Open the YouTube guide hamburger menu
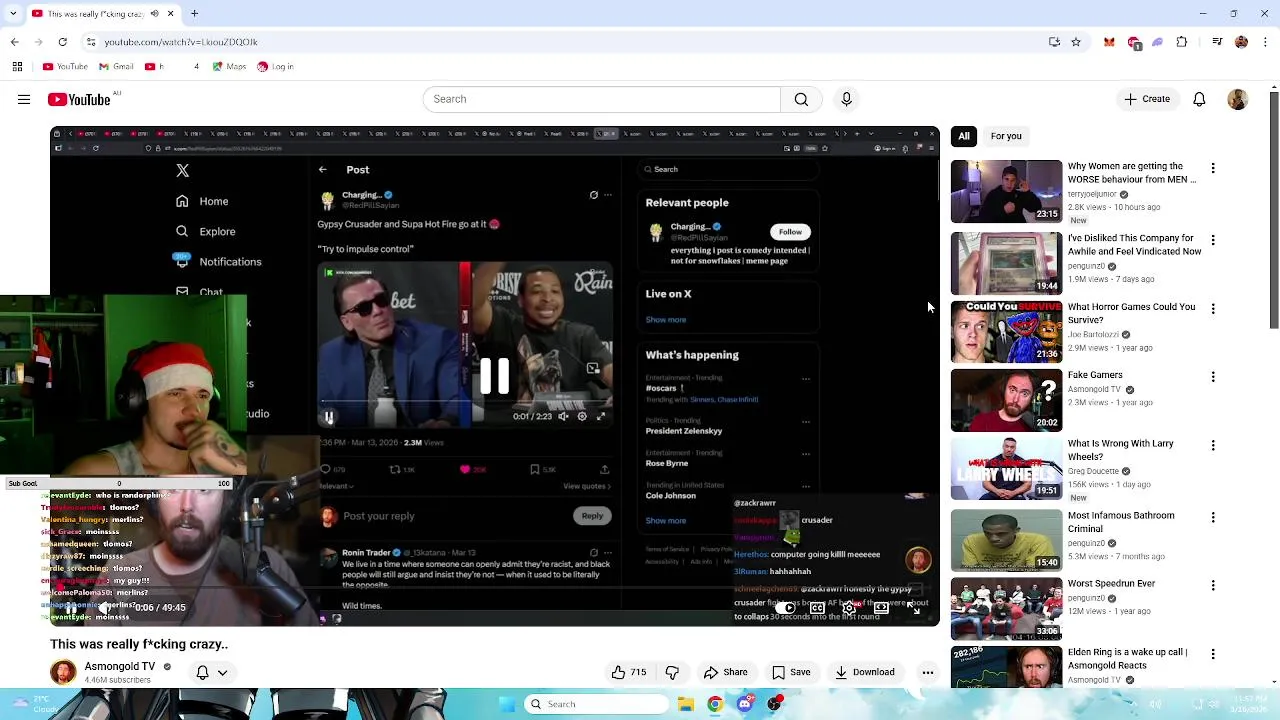This screenshot has width=1280, height=720. (x=23, y=99)
